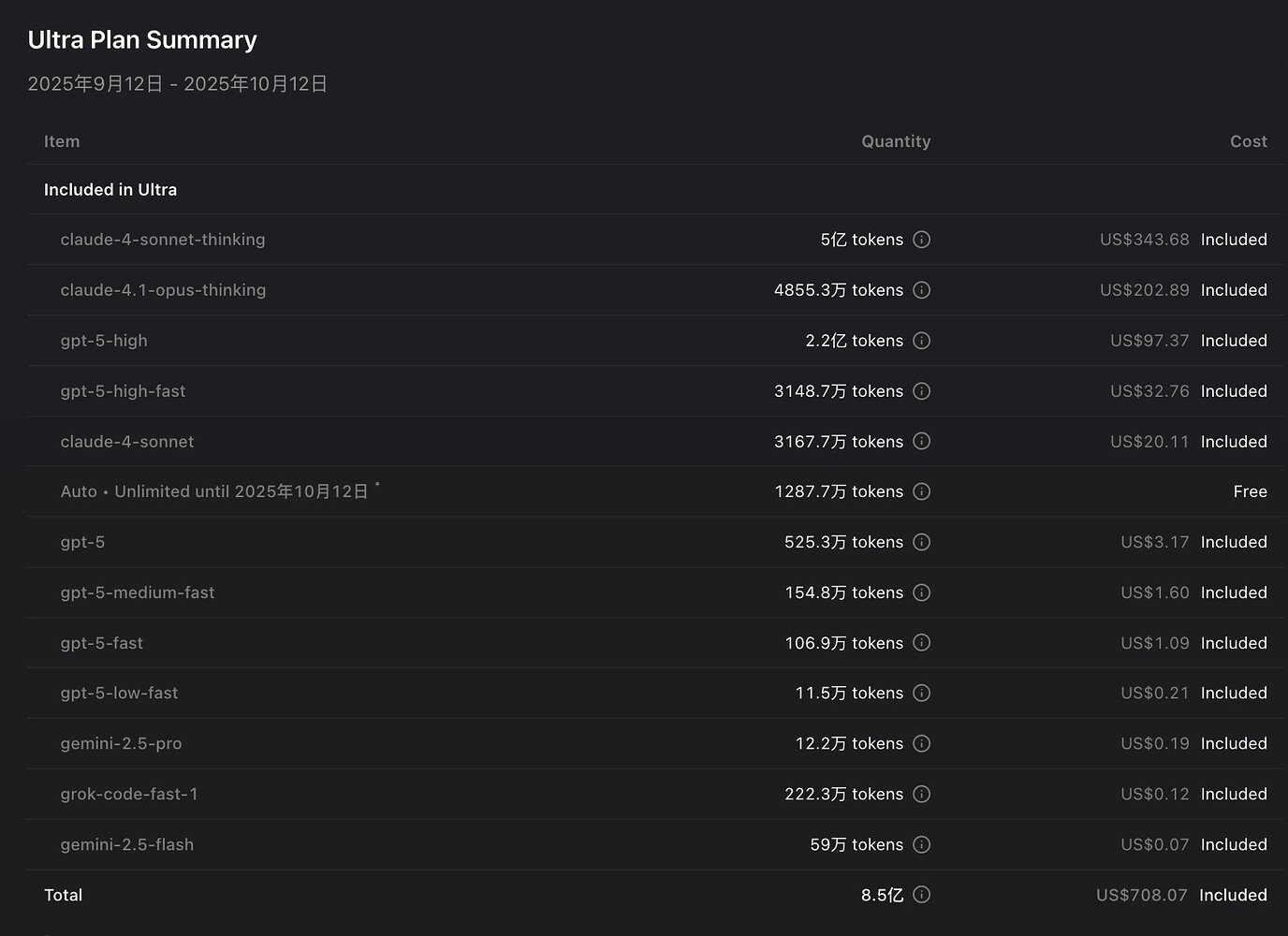
Task: Click the US$32.76 cost value
Action: pos(1149,391)
